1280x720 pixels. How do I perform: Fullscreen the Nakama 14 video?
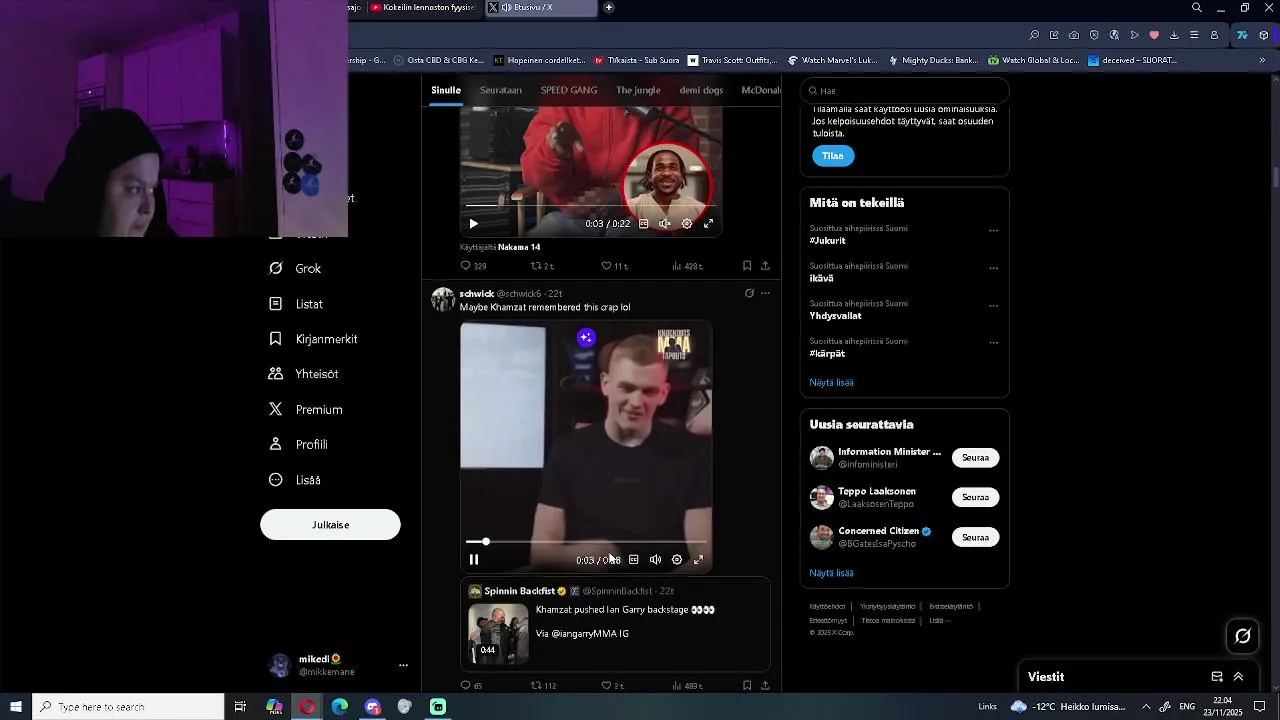pyautogui.click(x=708, y=224)
